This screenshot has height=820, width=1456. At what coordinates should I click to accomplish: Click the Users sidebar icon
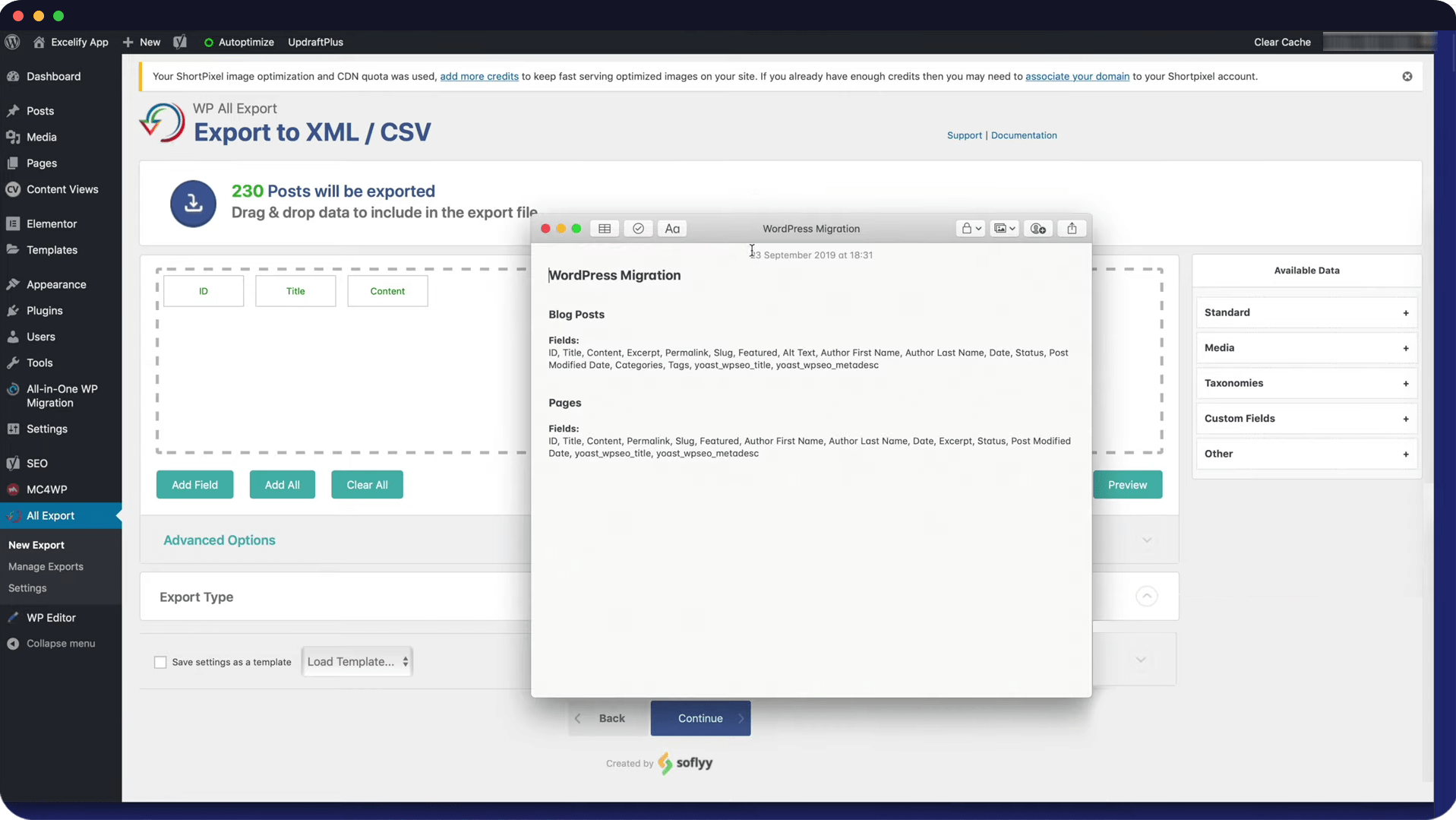tap(13, 337)
